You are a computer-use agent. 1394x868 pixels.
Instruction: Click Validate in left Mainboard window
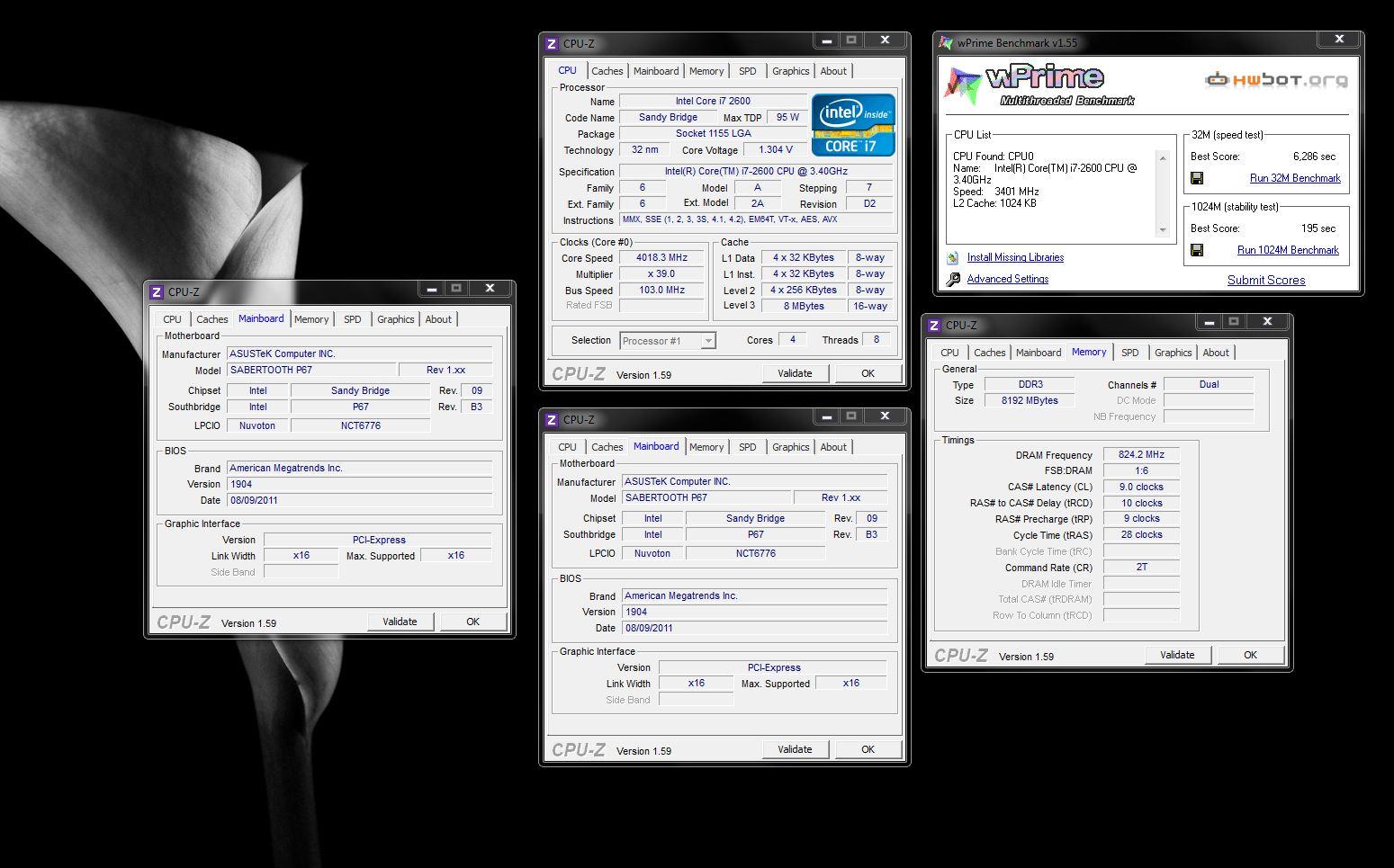pyautogui.click(x=400, y=622)
